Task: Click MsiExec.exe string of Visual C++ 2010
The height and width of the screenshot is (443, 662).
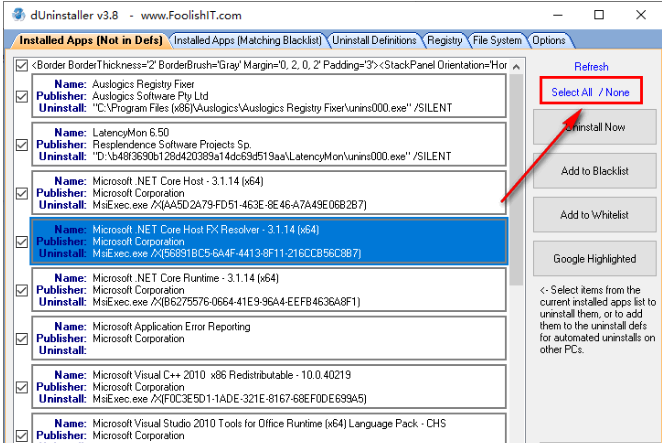Action: point(229,399)
